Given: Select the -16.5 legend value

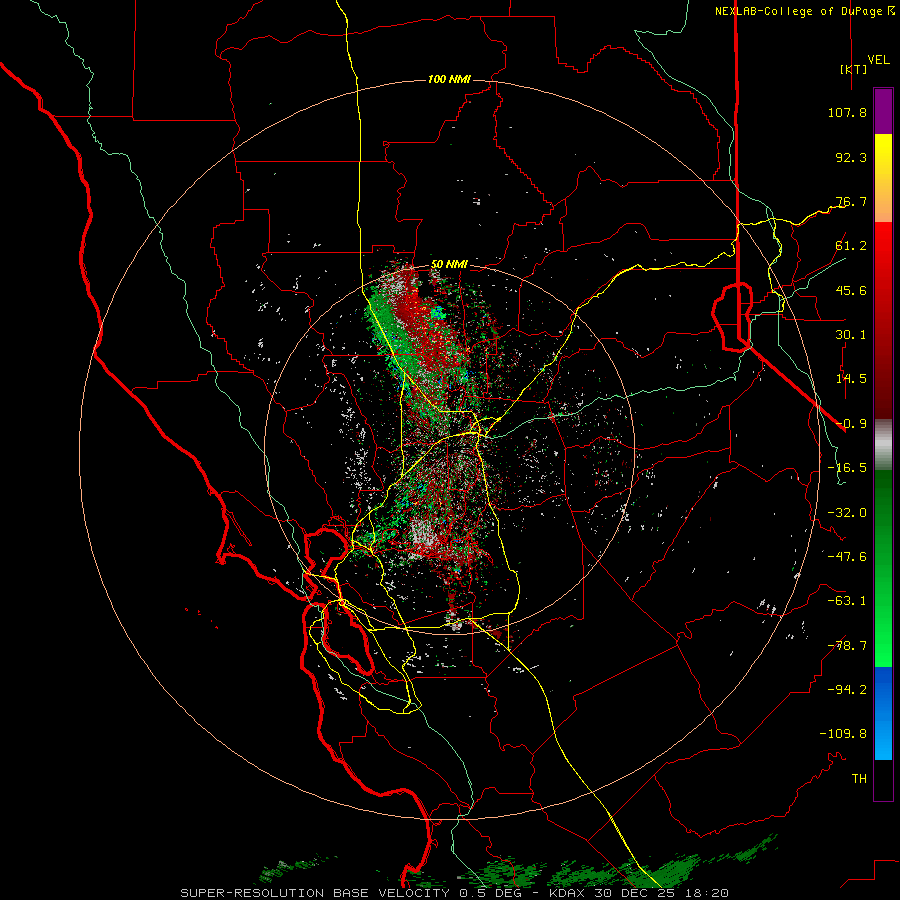Looking at the screenshot, I should [847, 468].
